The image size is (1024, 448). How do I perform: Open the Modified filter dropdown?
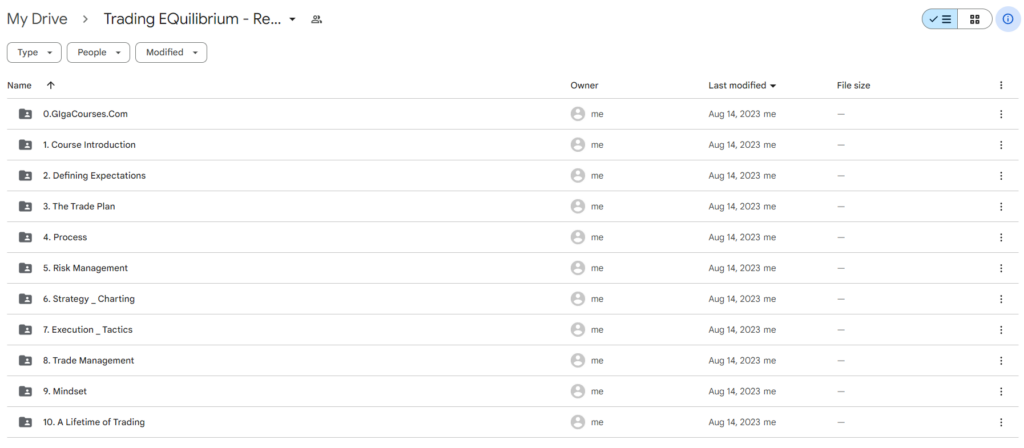click(171, 52)
